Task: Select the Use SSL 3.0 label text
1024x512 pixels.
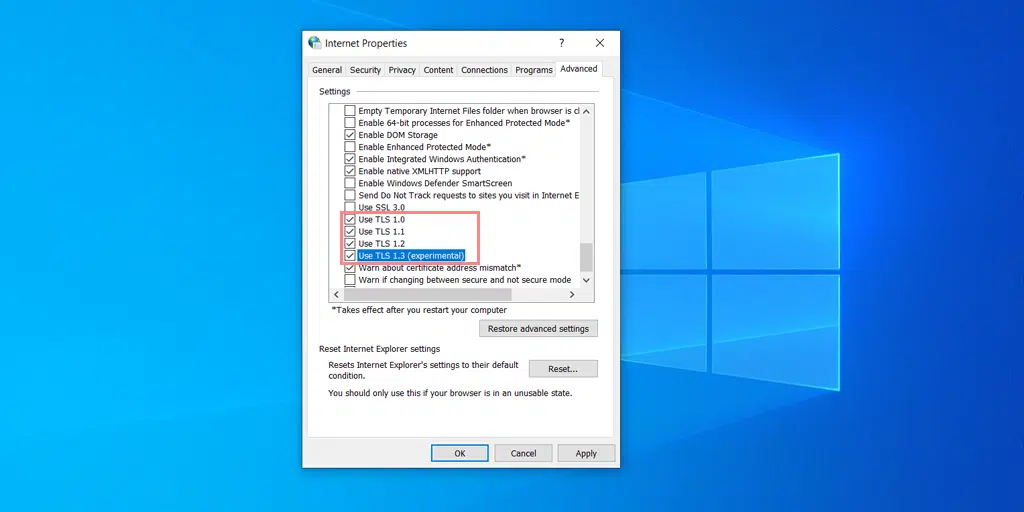Action: tap(381, 207)
